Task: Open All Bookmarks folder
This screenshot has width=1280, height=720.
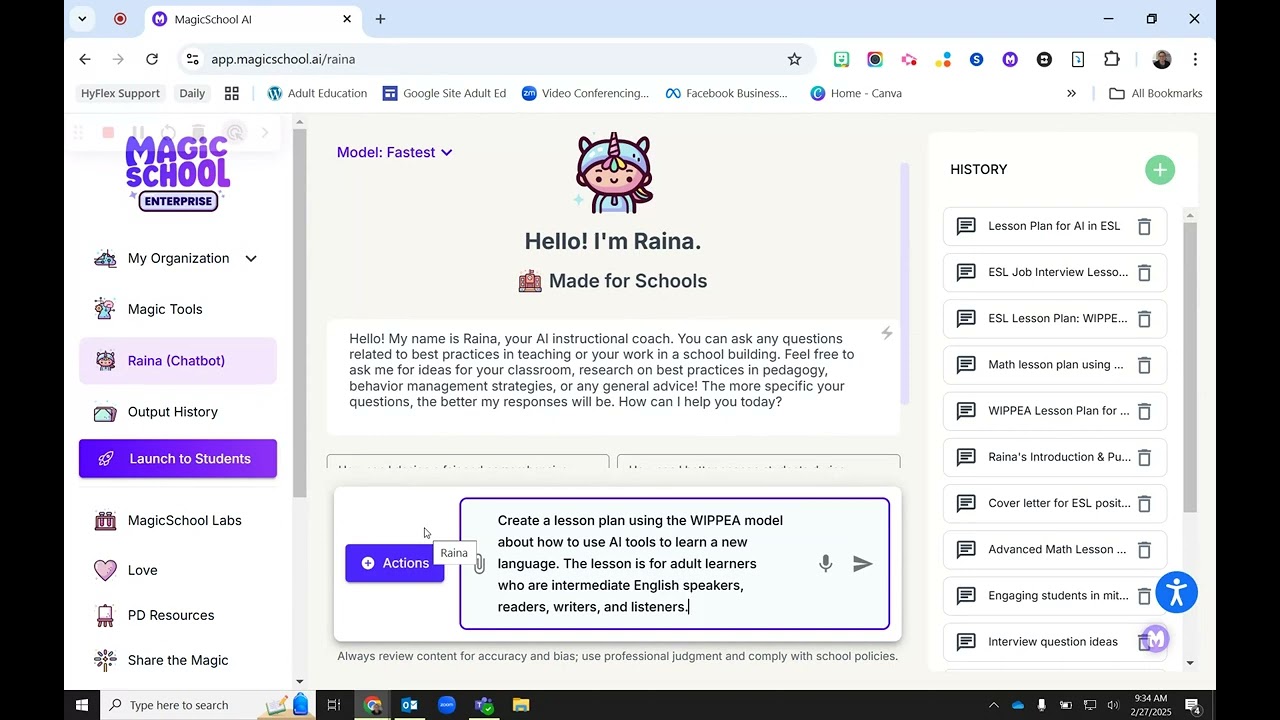Action: click(x=1156, y=93)
